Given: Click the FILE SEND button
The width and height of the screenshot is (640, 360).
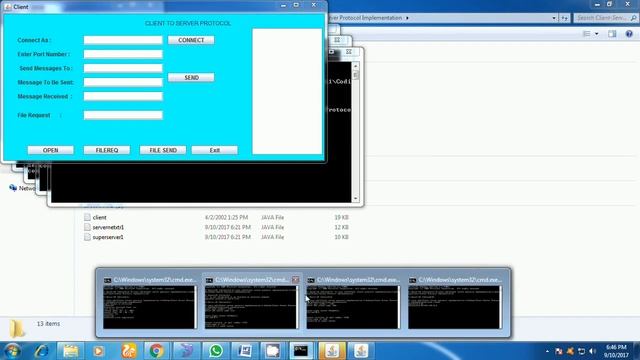Looking at the screenshot, I should (163, 150).
